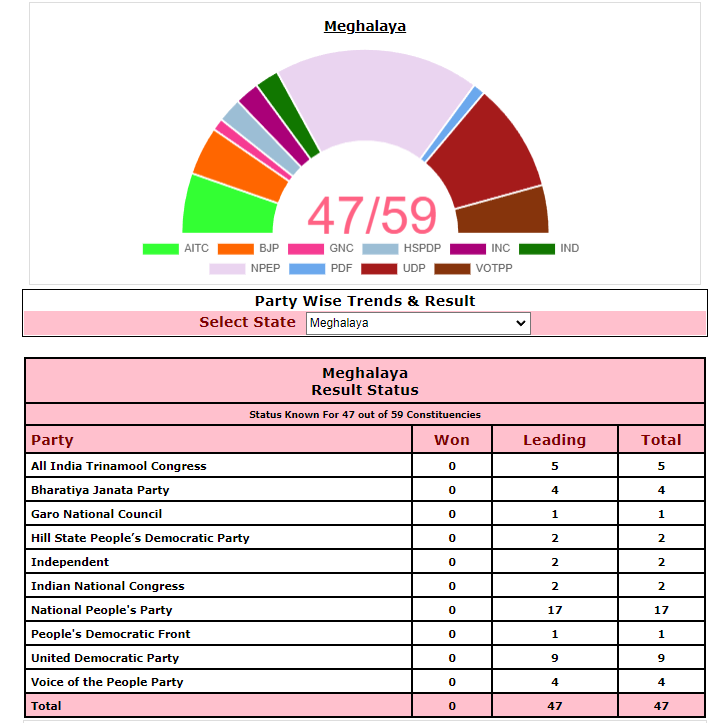Viewport: 720px width, 723px height.
Task: Click the INC magenta legend swatch
Action: (x=467, y=249)
